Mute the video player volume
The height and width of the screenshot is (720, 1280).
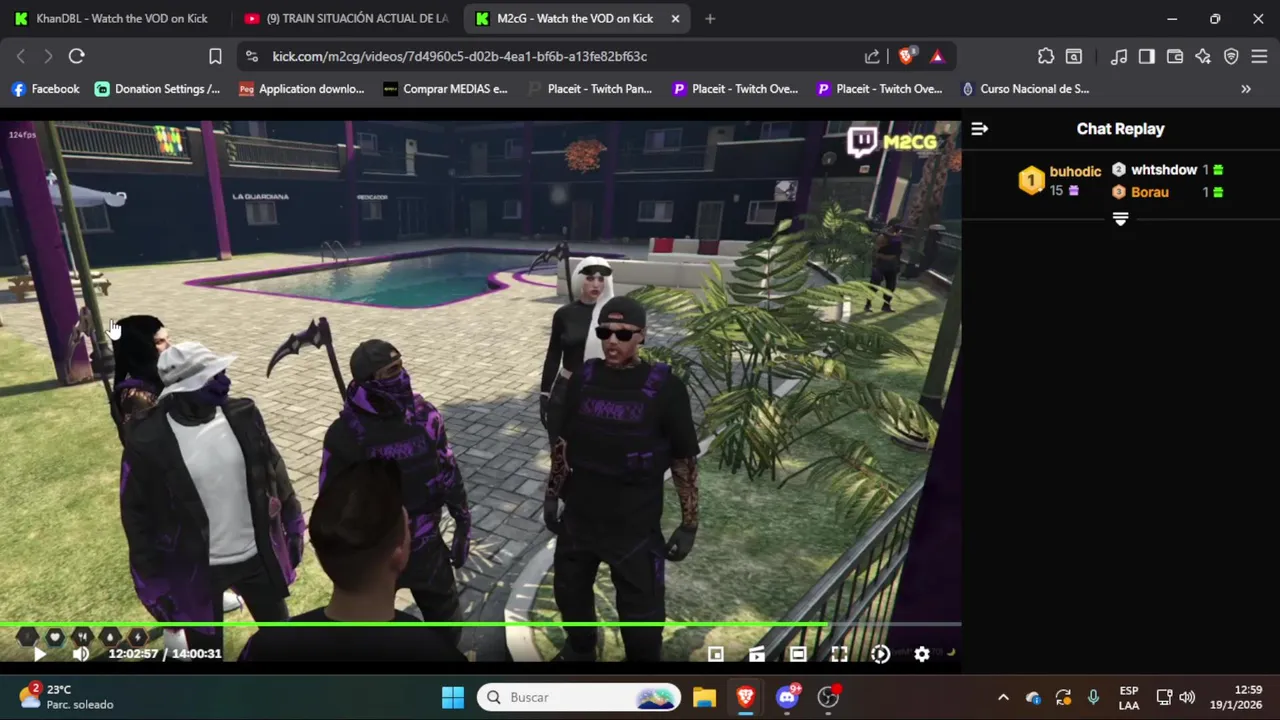point(81,654)
